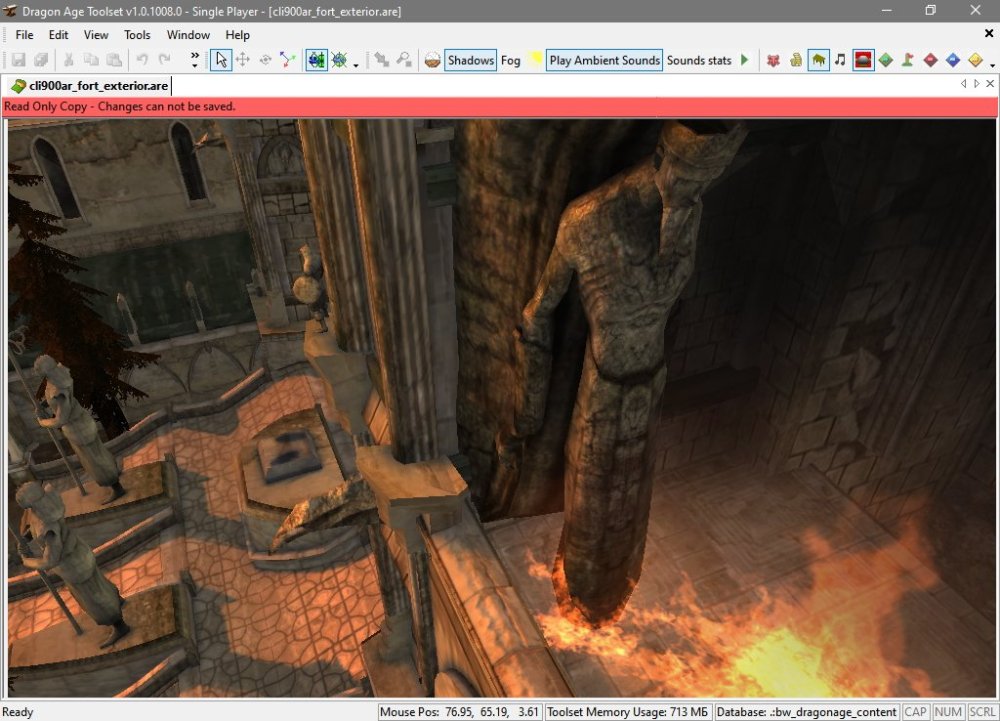Choose the rotate tool in toolbar
The image size is (1000, 721).
265,60
